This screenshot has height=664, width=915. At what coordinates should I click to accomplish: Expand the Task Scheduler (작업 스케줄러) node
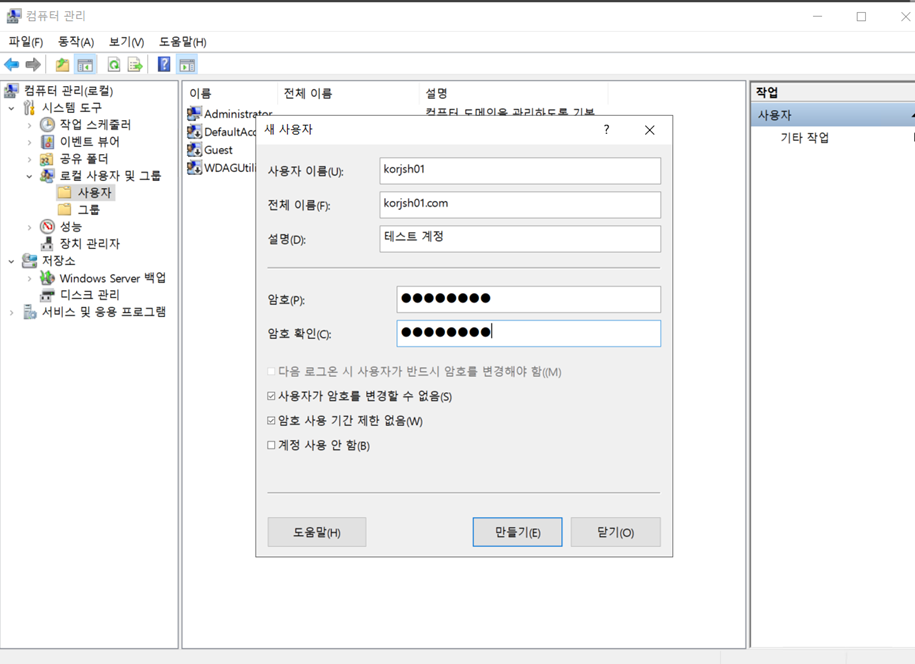pyautogui.click(x=30, y=125)
